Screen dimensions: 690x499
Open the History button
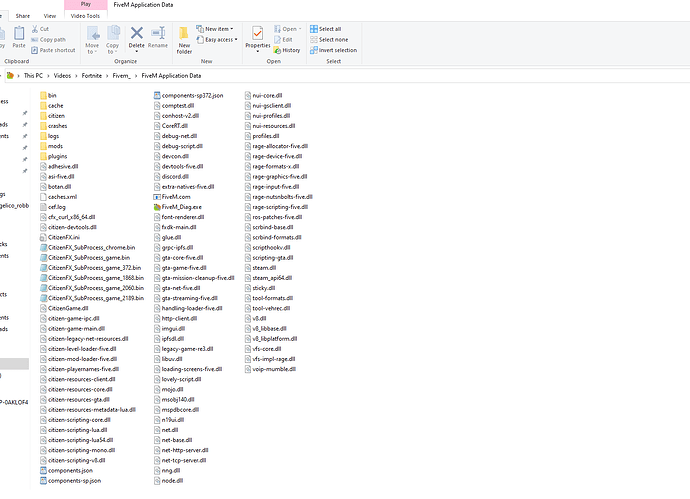click(x=287, y=50)
